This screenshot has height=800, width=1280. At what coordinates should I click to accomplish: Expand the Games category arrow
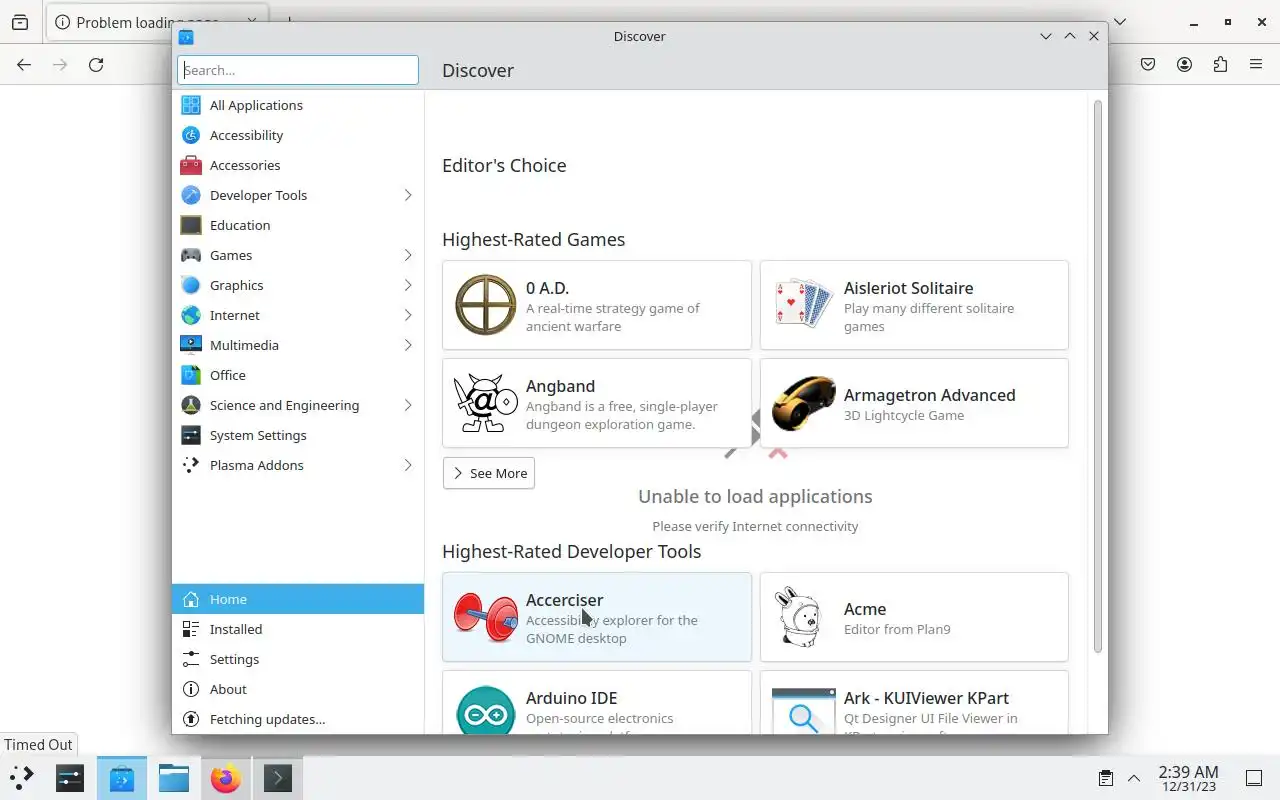pyautogui.click(x=408, y=255)
